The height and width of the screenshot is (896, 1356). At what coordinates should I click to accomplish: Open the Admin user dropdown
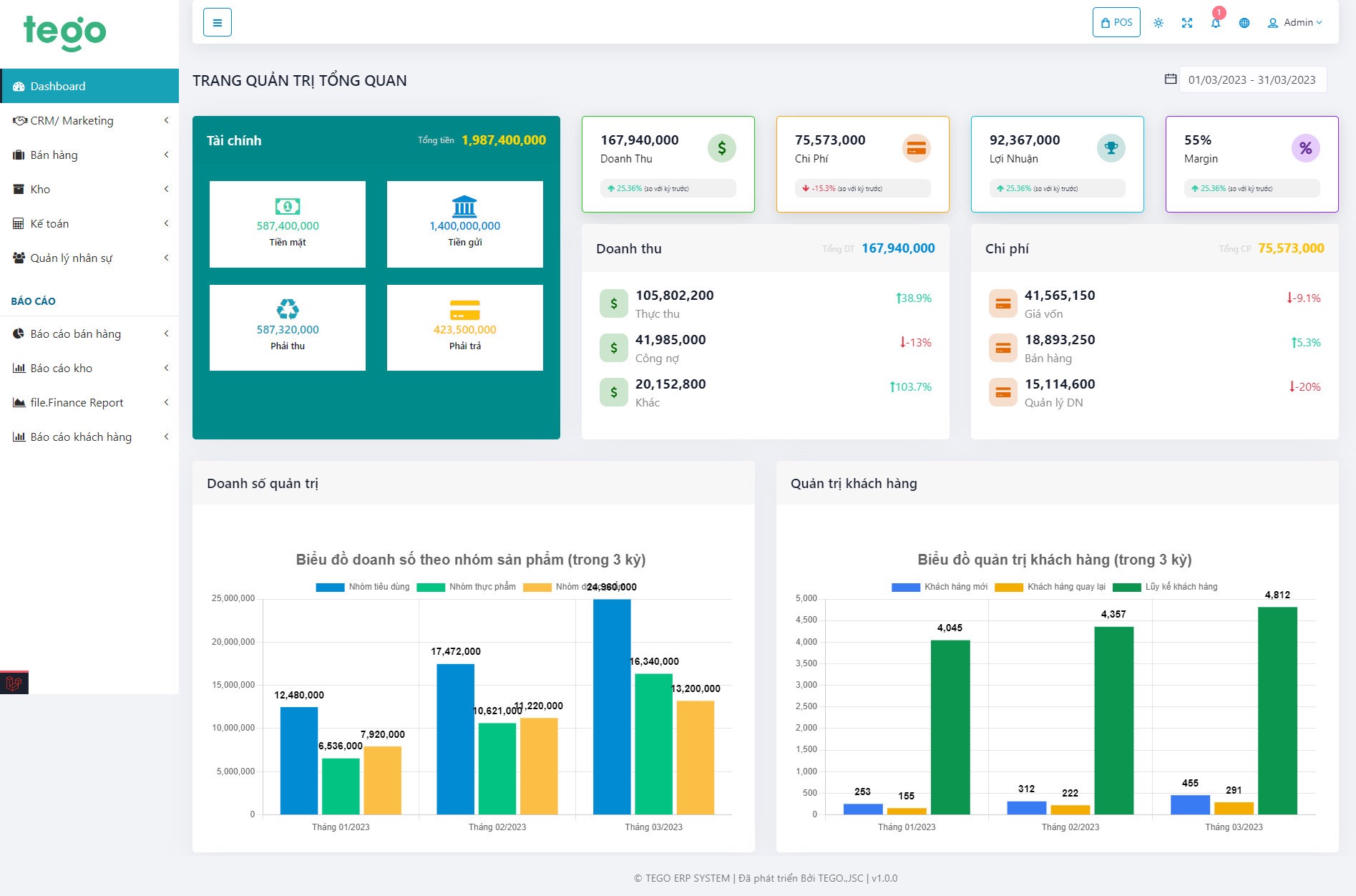[x=1295, y=23]
